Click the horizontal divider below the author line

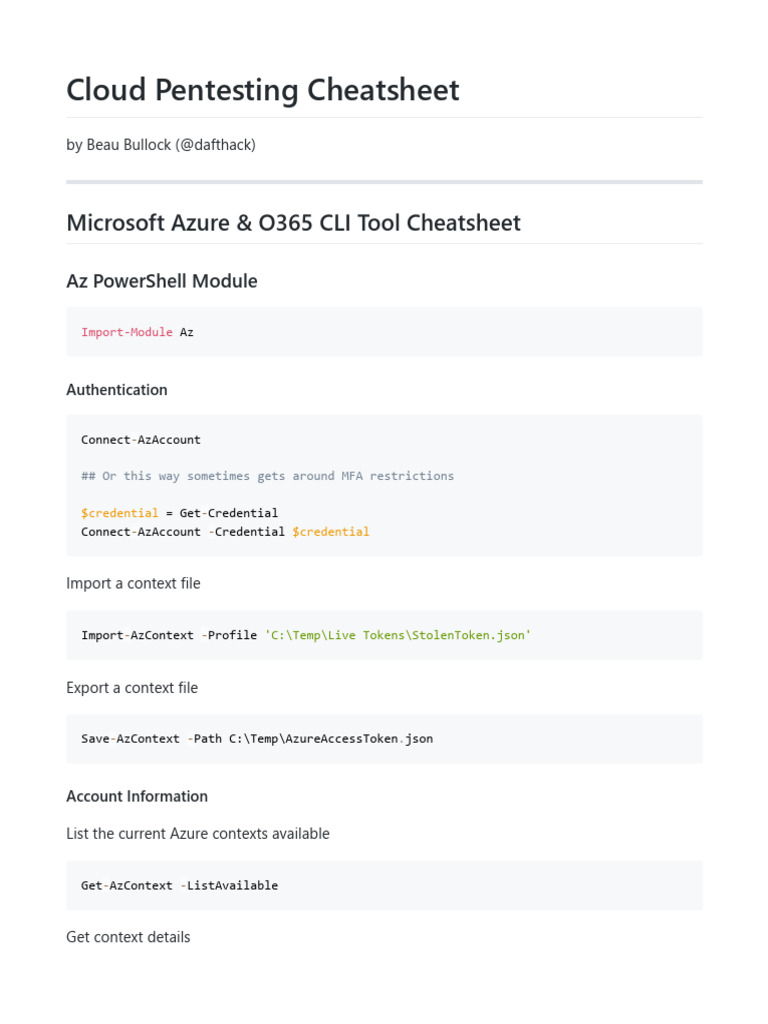click(384, 182)
